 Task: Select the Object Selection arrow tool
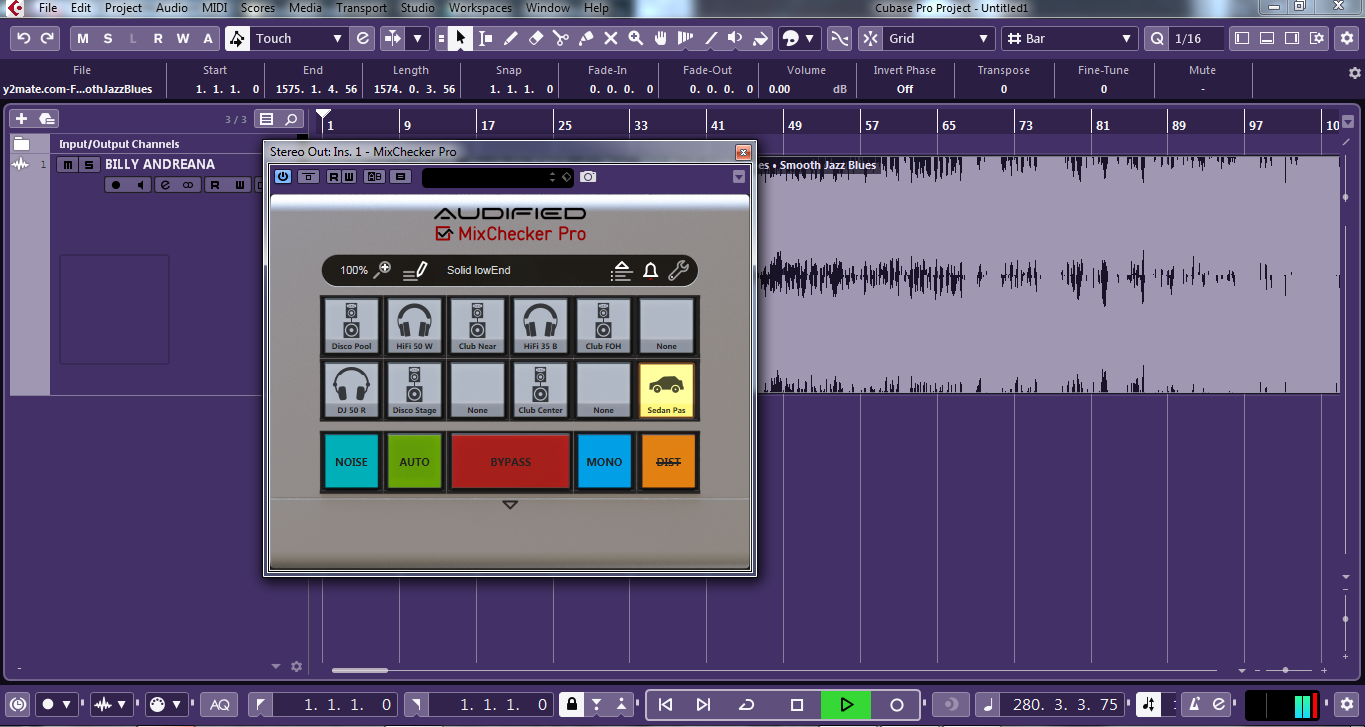(x=460, y=38)
